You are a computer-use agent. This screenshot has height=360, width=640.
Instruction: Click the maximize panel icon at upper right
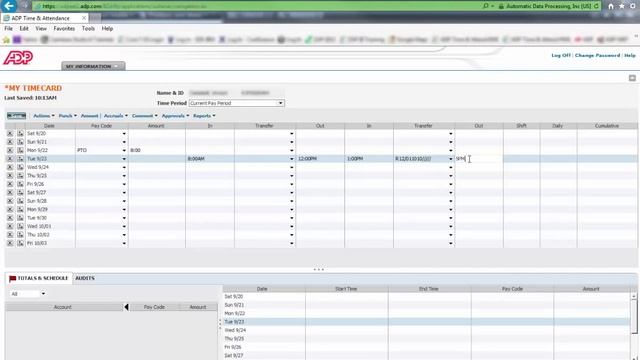click(x=632, y=78)
